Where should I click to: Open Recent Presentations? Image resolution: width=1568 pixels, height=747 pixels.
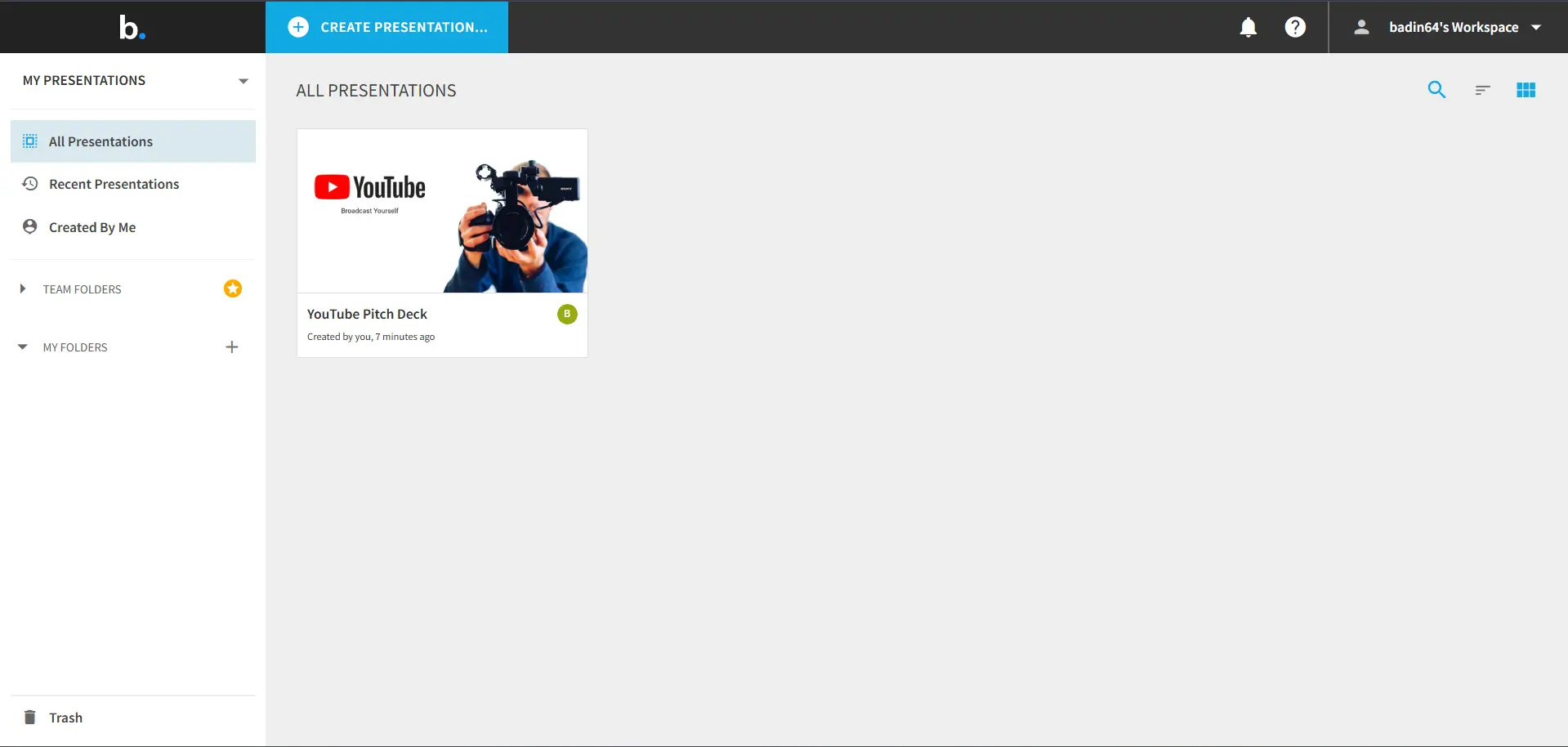[133, 184]
